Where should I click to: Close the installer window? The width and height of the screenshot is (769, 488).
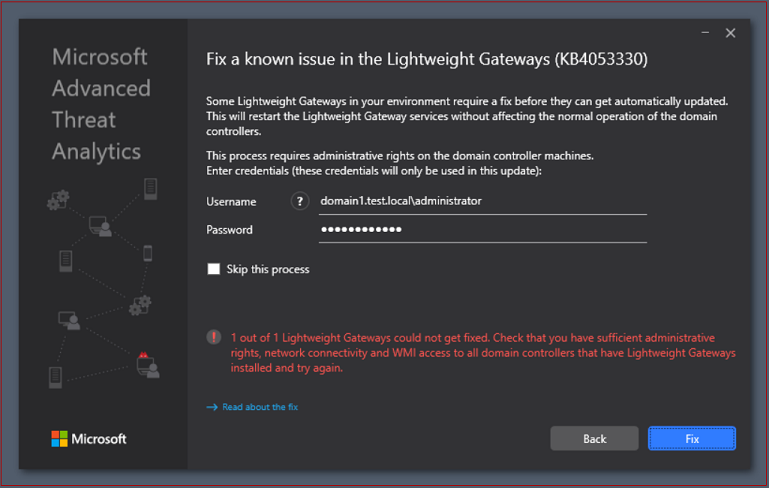pyautogui.click(x=730, y=33)
